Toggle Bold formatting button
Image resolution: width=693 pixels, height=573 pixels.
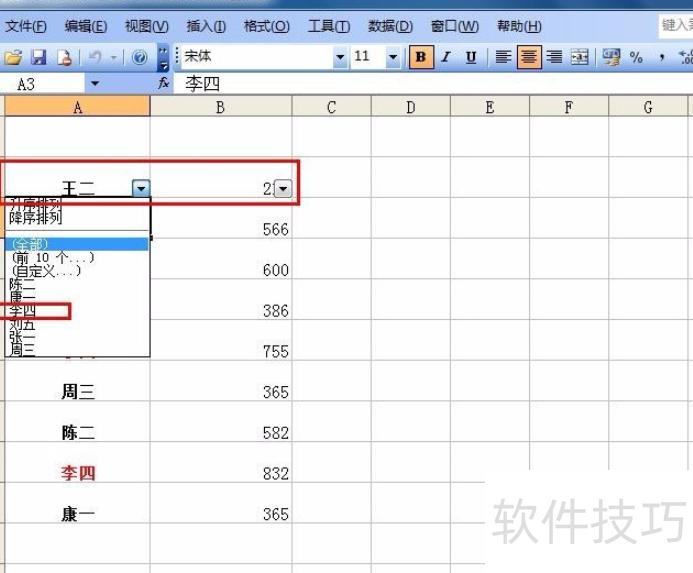click(421, 57)
